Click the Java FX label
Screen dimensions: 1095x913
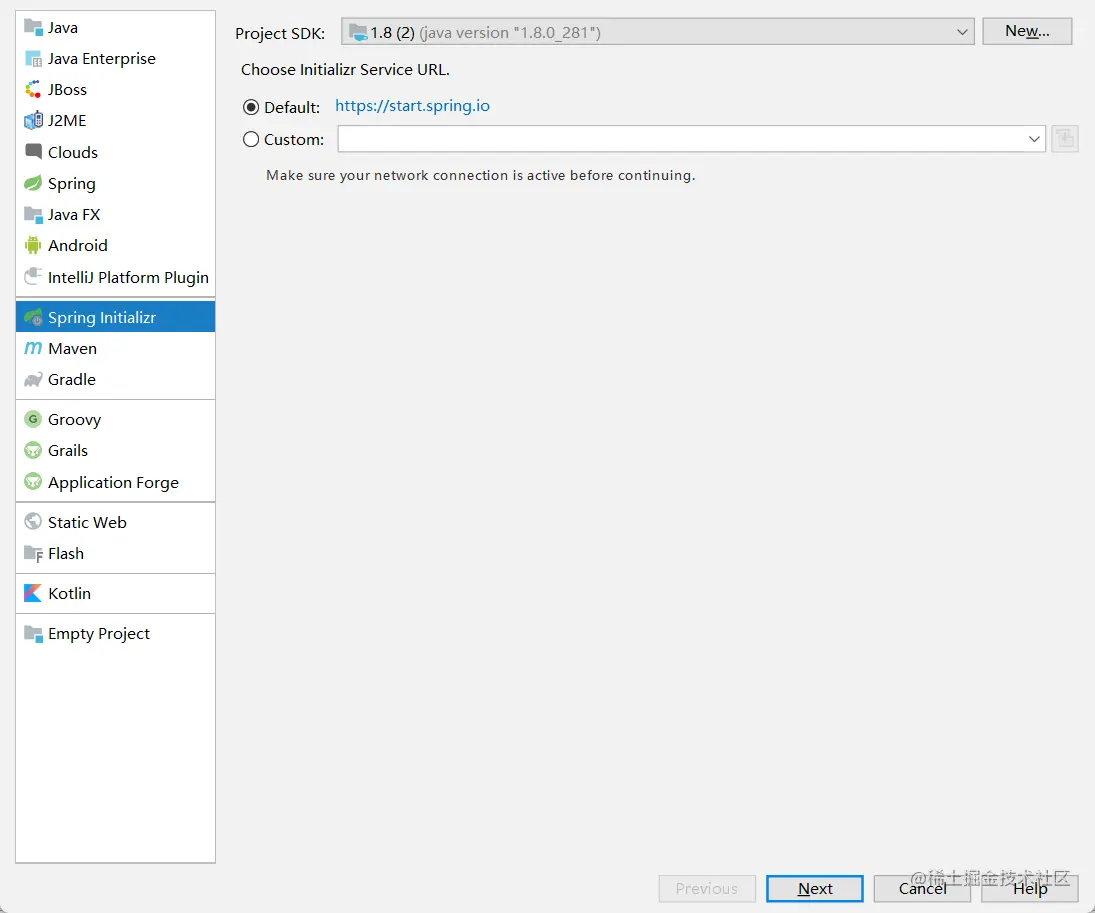click(x=74, y=214)
